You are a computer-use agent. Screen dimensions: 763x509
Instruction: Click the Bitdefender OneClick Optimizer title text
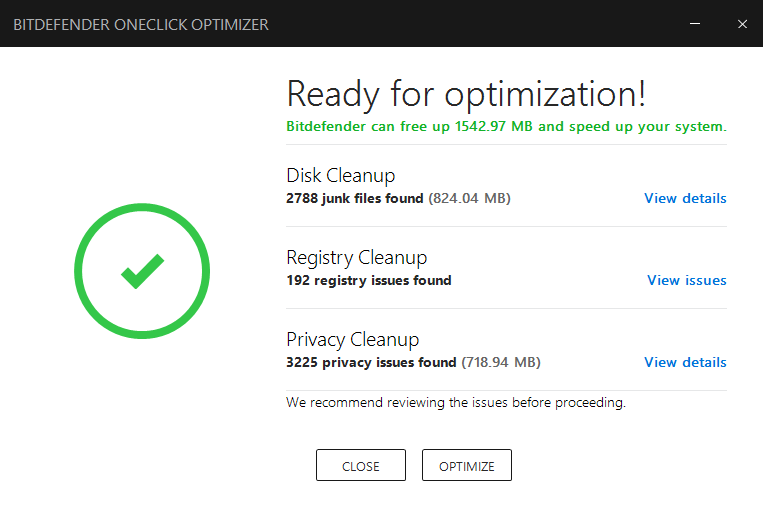coord(141,24)
